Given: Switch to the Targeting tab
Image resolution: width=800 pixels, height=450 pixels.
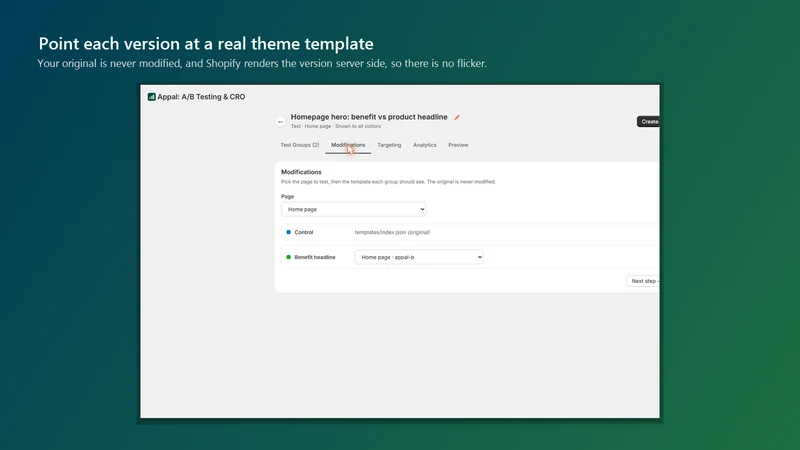Looking at the screenshot, I should tap(389, 145).
